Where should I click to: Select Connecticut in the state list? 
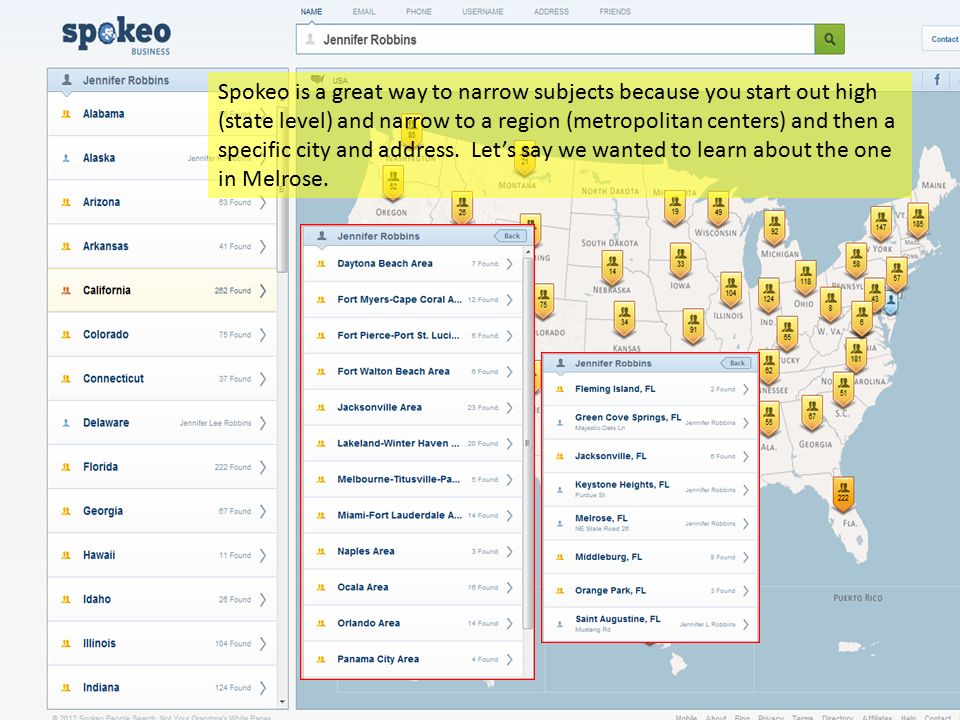[162, 378]
